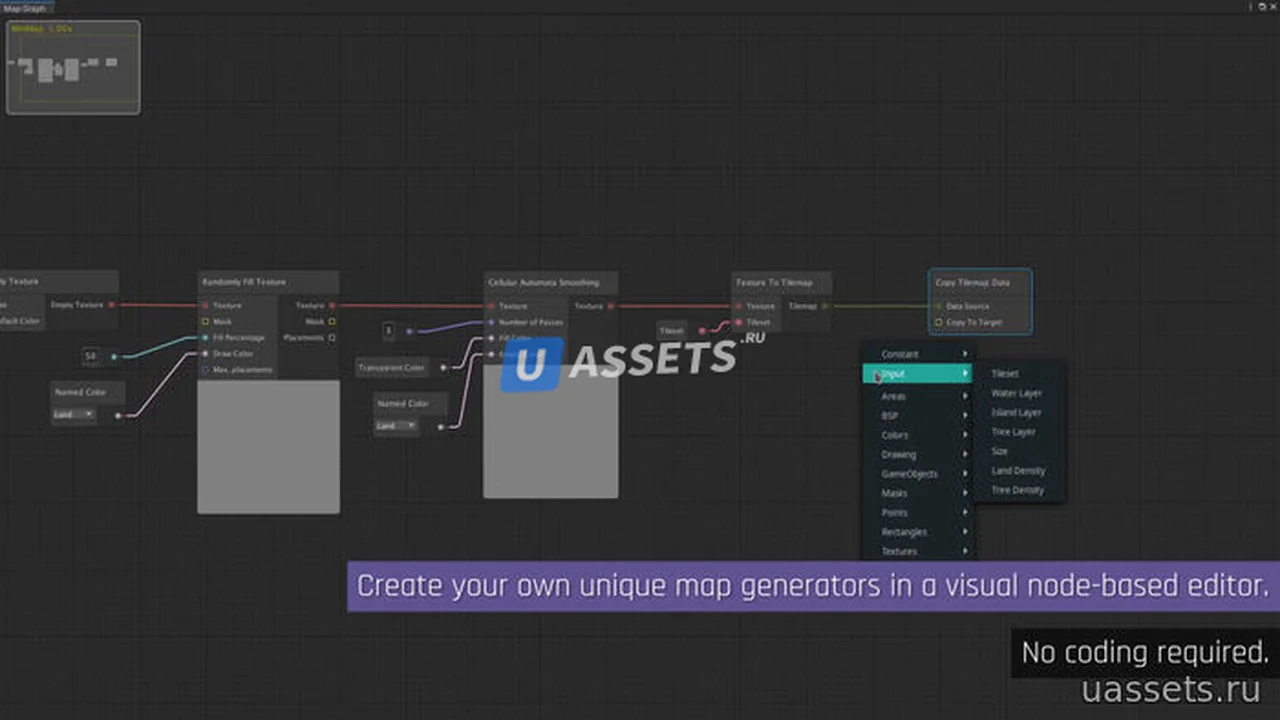Click Mask input port on Randomly Fill Texture

[x=205, y=322]
